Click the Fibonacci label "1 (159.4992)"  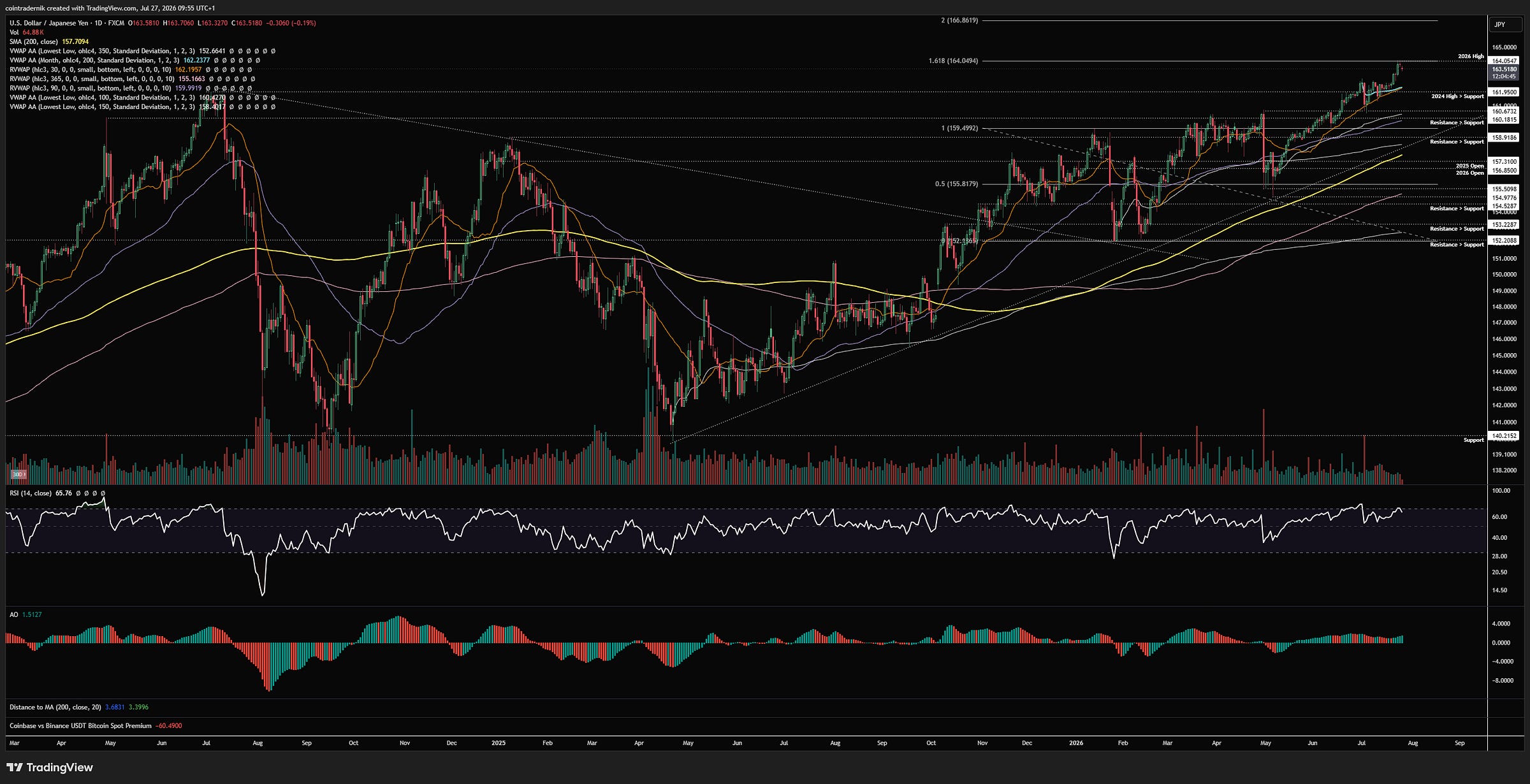pyautogui.click(x=959, y=128)
